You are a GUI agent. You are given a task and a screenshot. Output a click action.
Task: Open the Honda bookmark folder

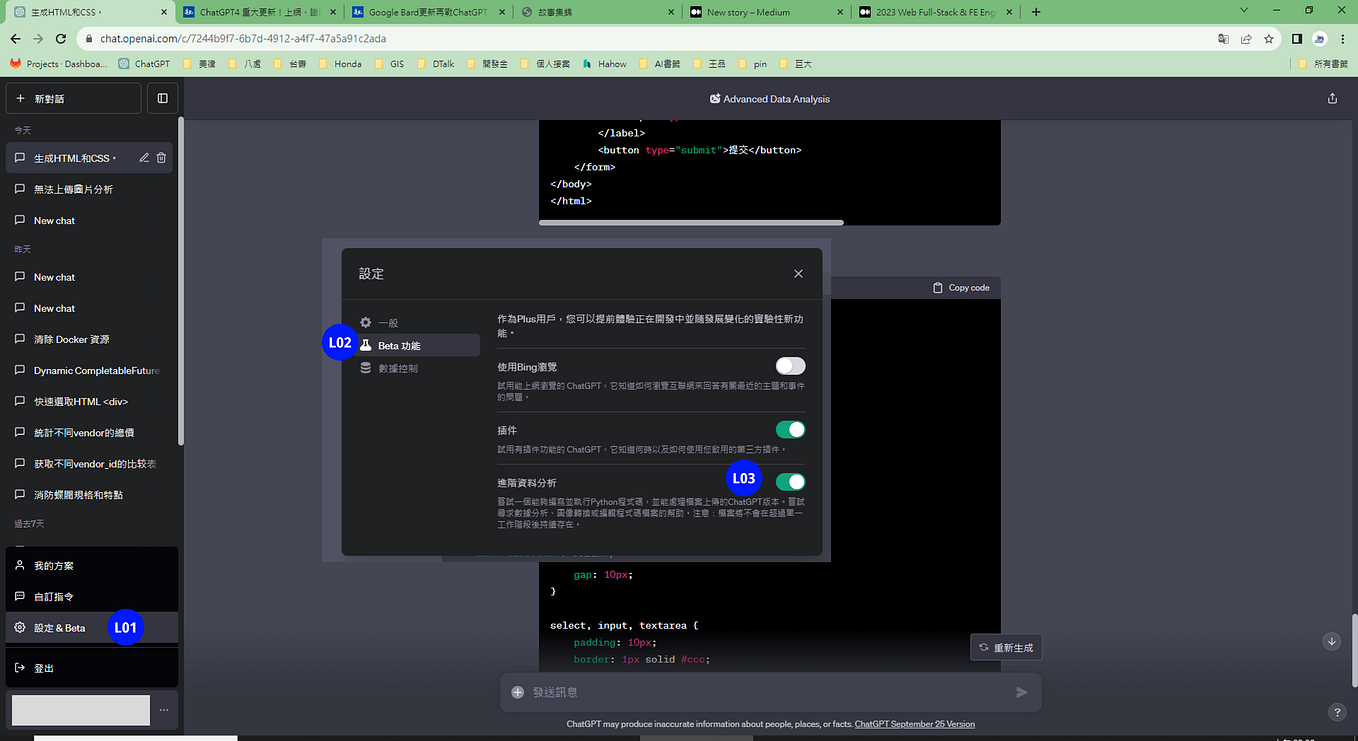point(340,63)
